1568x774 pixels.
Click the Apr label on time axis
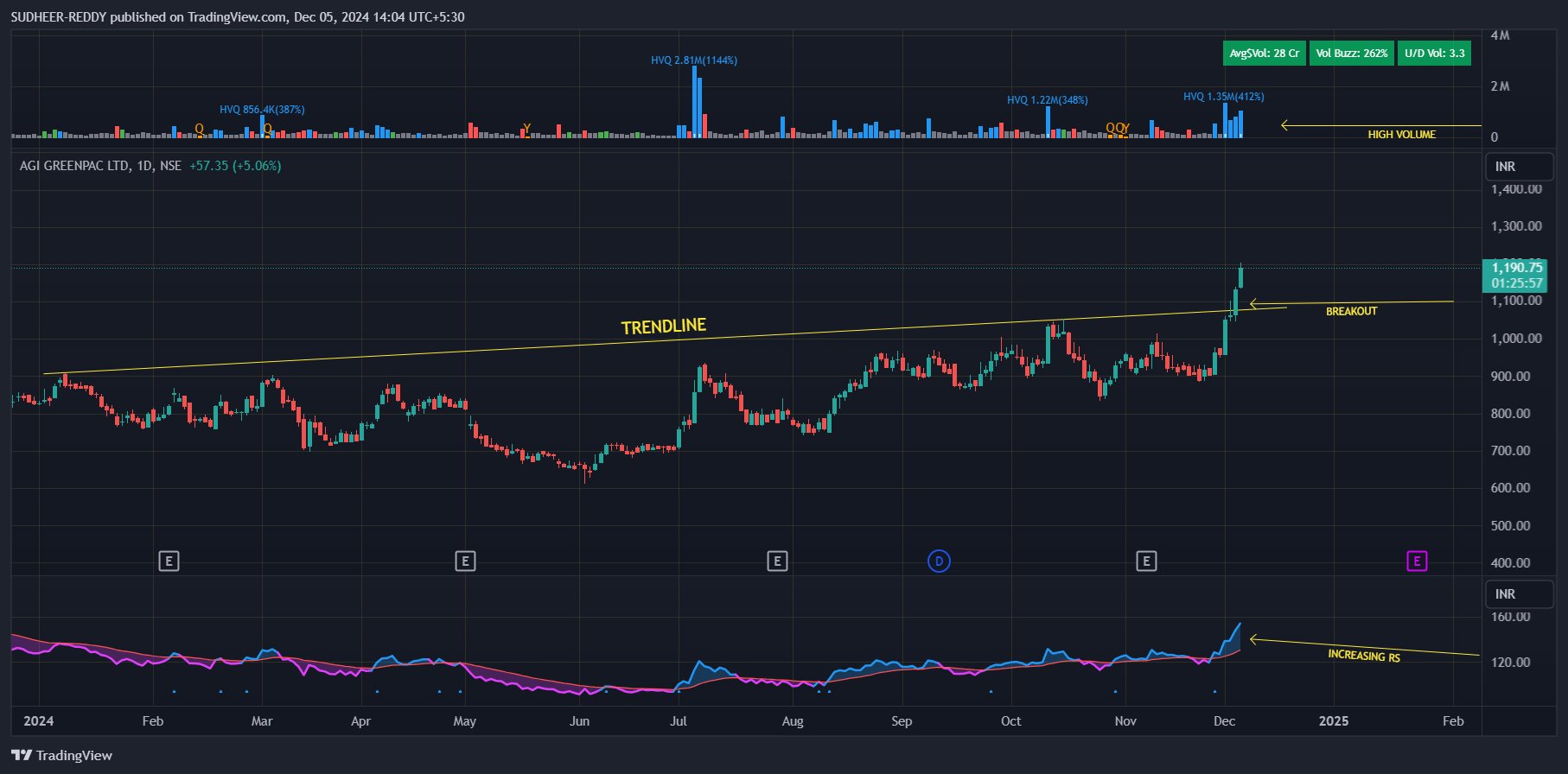(x=360, y=721)
